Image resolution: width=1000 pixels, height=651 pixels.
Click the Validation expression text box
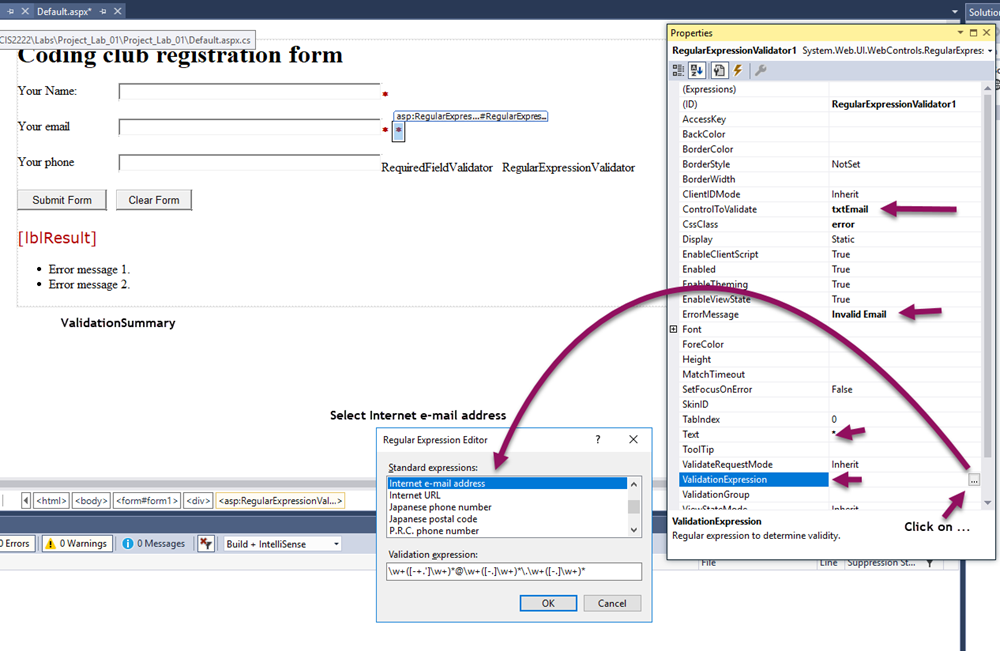514,571
